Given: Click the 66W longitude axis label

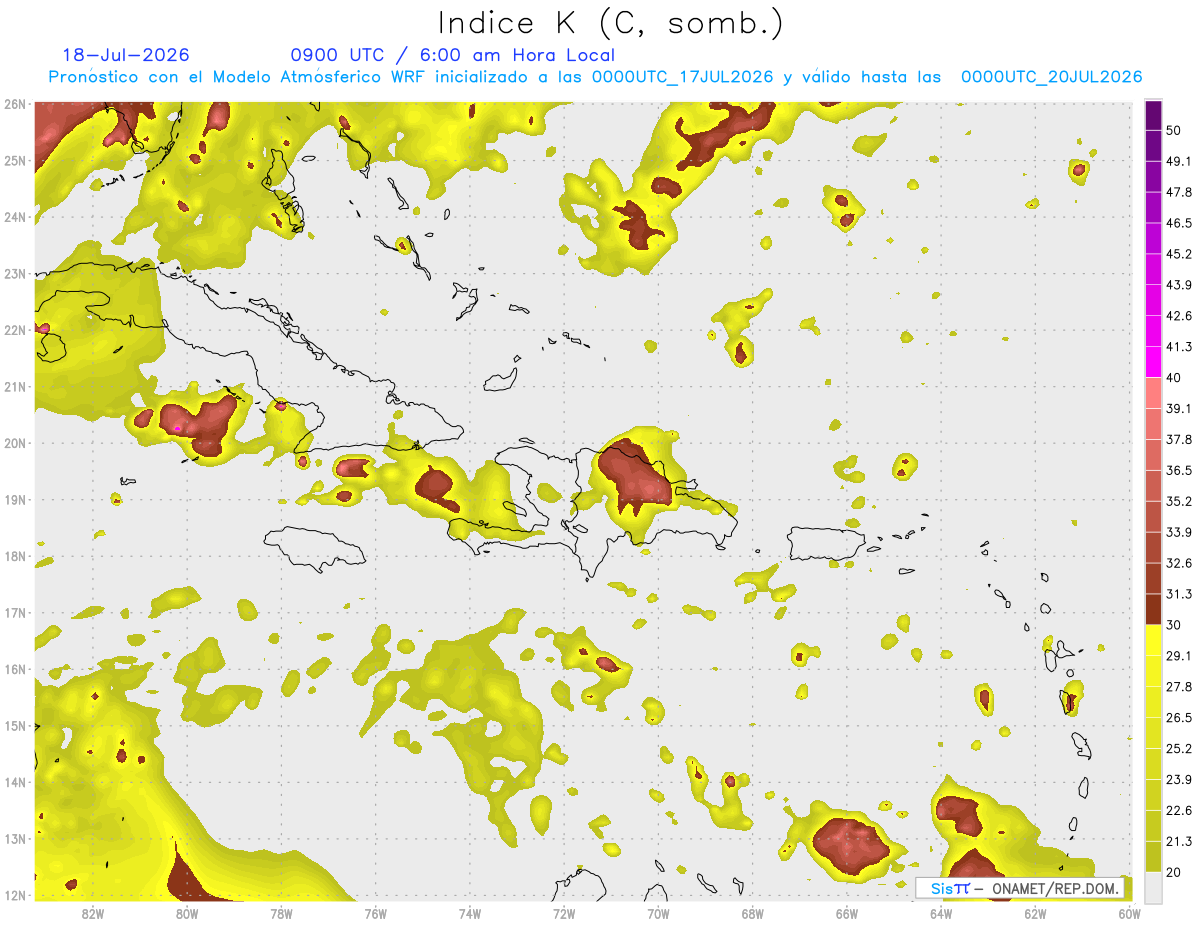Looking at the screenshot, I should click(846, 913).
